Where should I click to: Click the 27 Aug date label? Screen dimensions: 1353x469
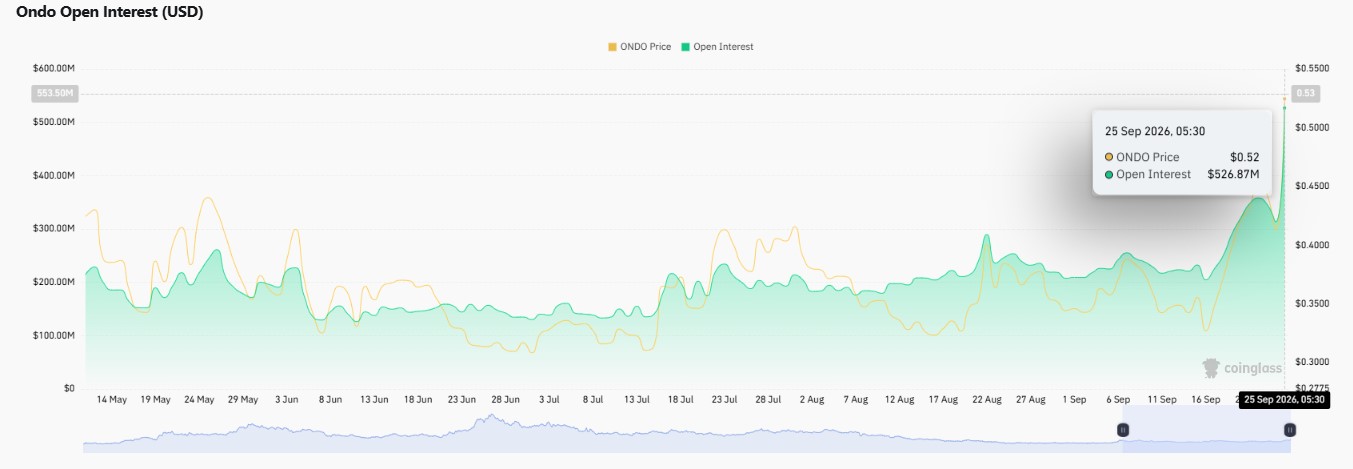1030,399
